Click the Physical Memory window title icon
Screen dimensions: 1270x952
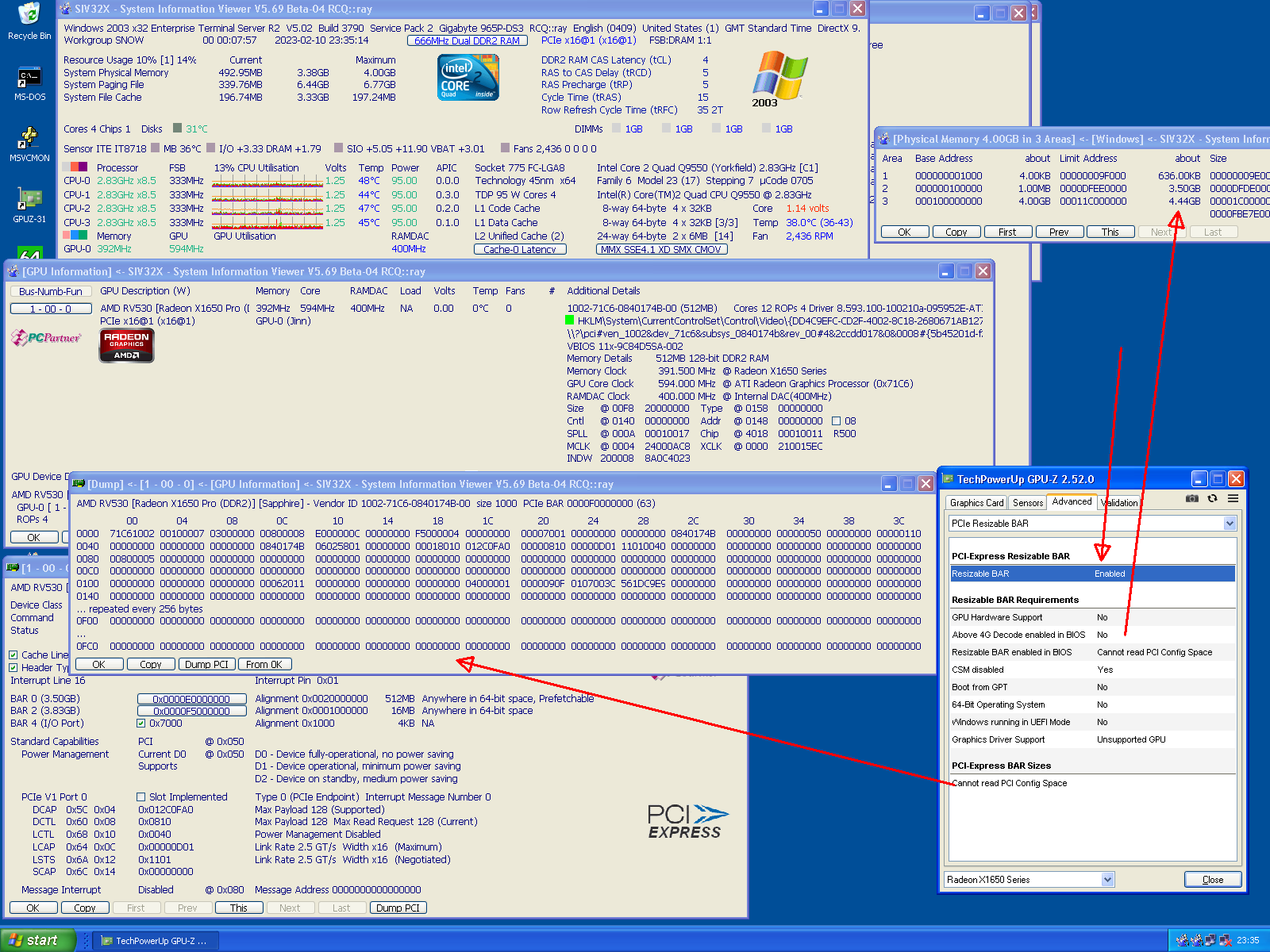pyautogui.click(x=884, y=139)
